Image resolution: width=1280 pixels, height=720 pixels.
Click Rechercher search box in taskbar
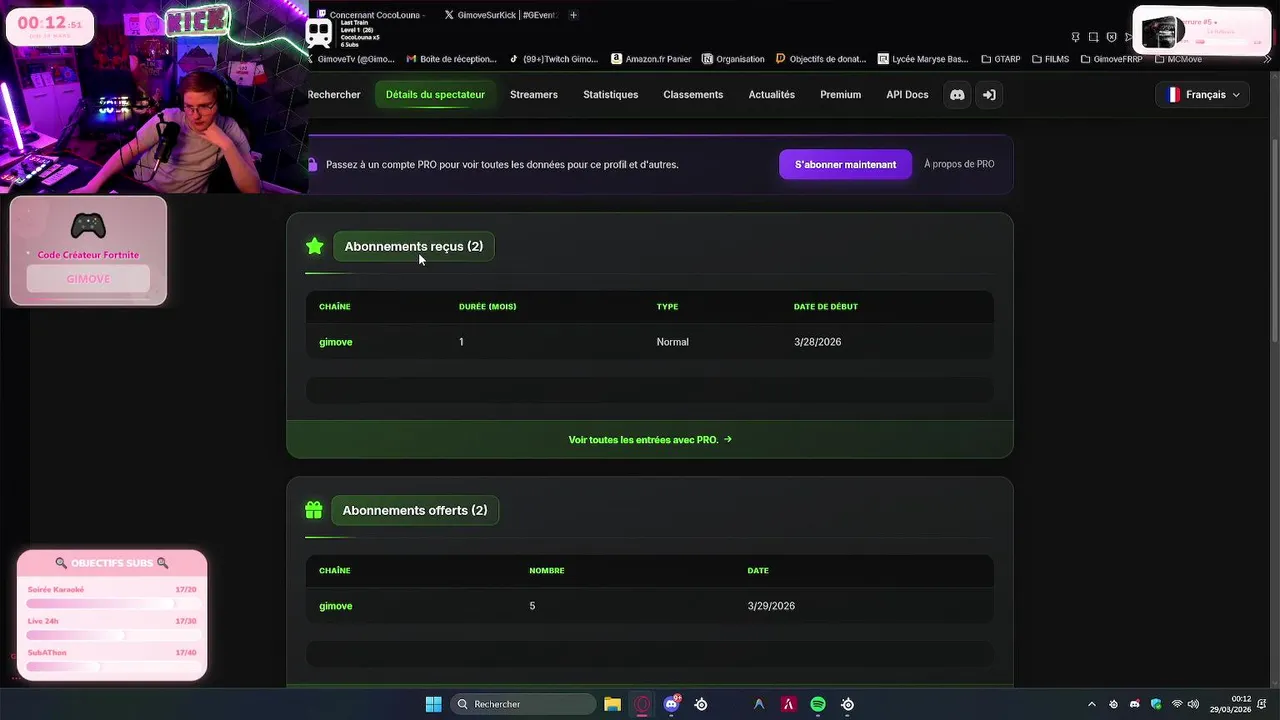[523, 704]
